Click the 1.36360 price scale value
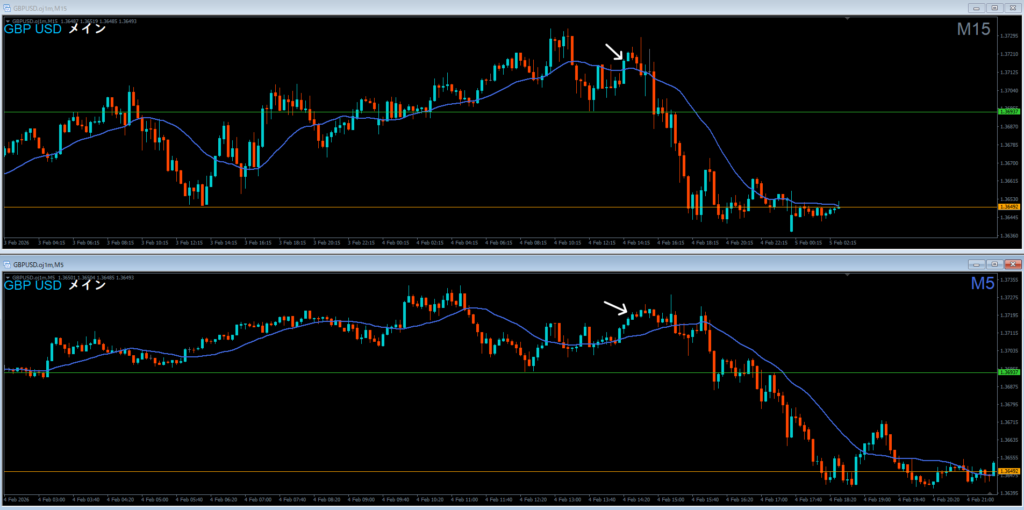This screenshot has width=1024, height=510. [x=1010, y=235]
